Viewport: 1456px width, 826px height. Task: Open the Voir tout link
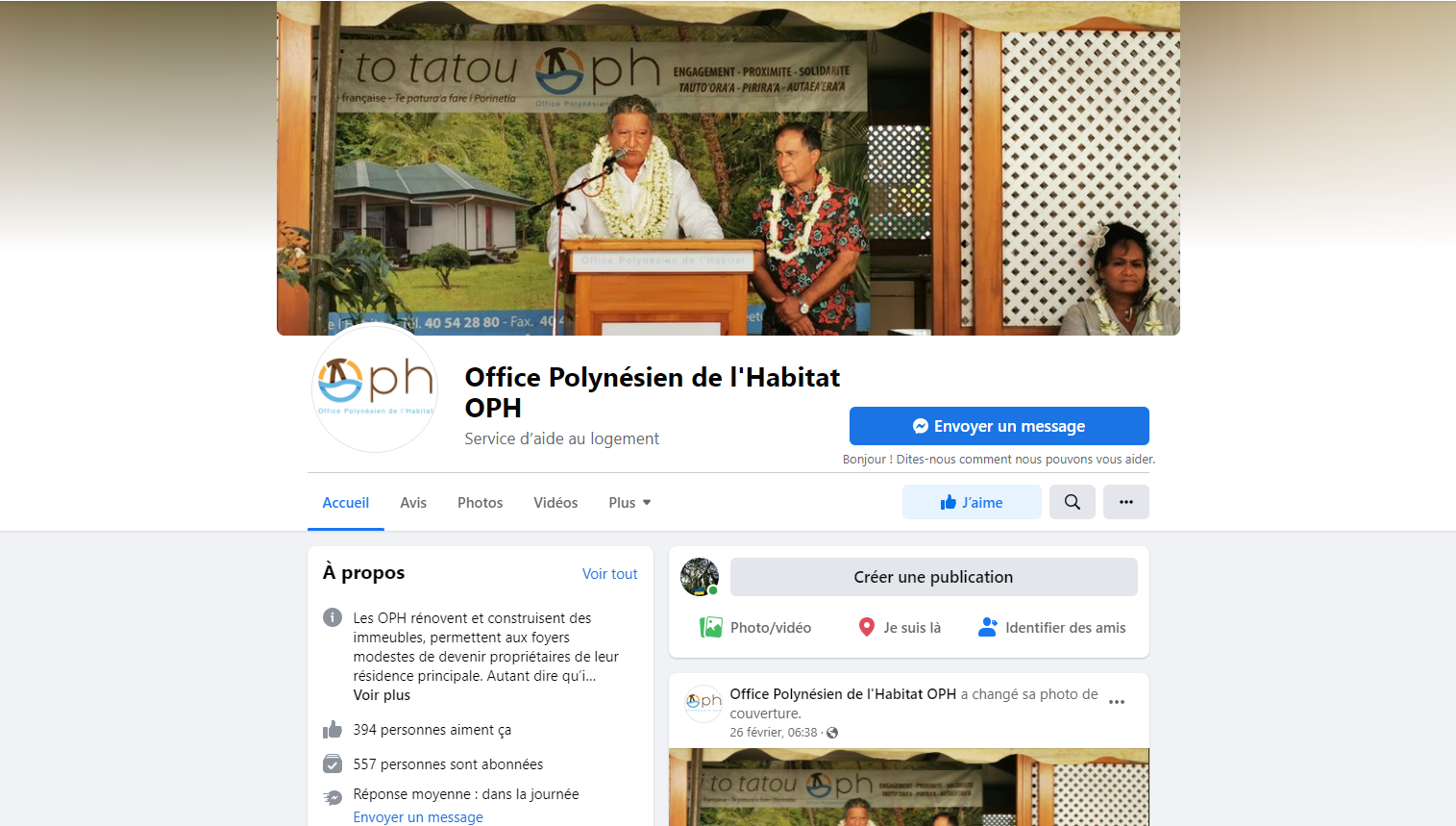(x=610, y=574)
